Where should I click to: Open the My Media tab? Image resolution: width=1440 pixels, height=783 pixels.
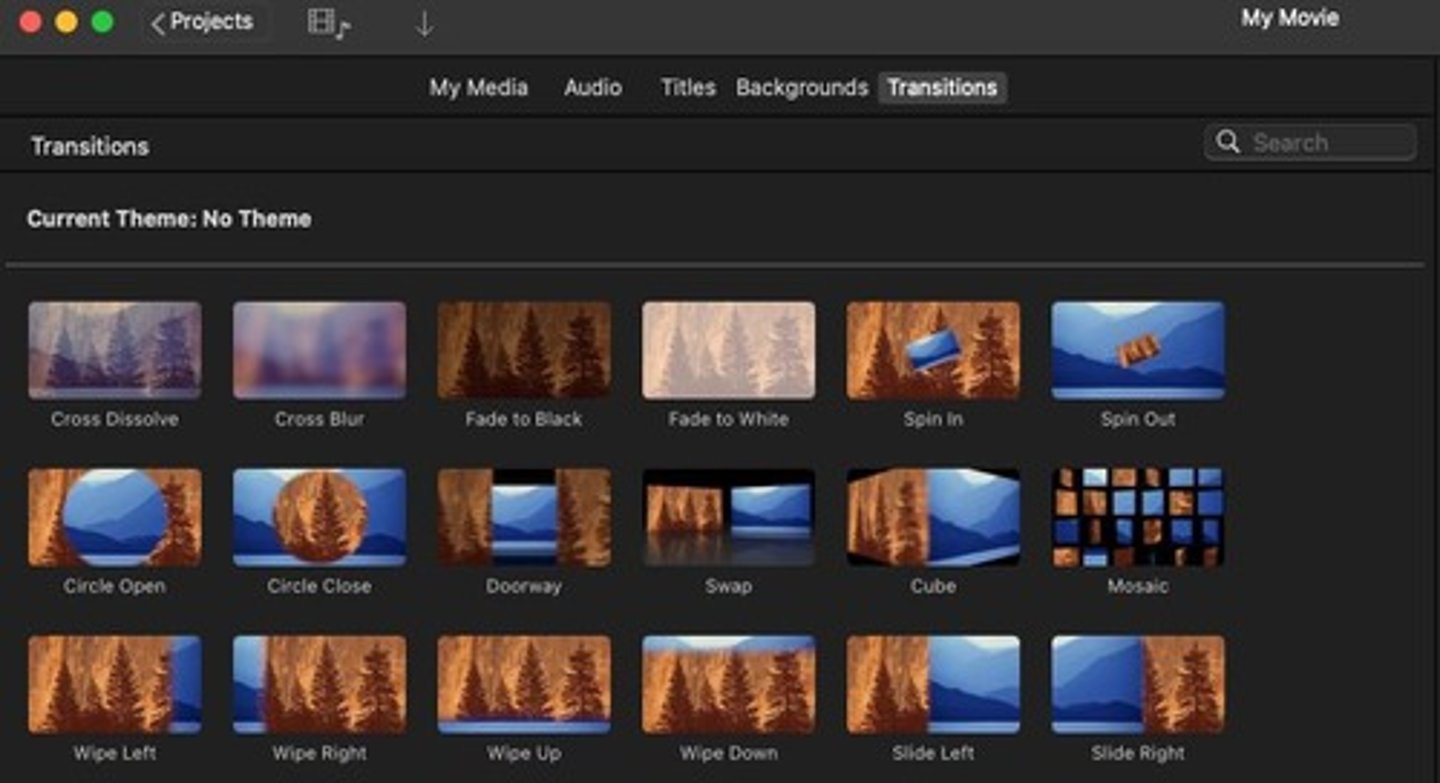point(478,88)
